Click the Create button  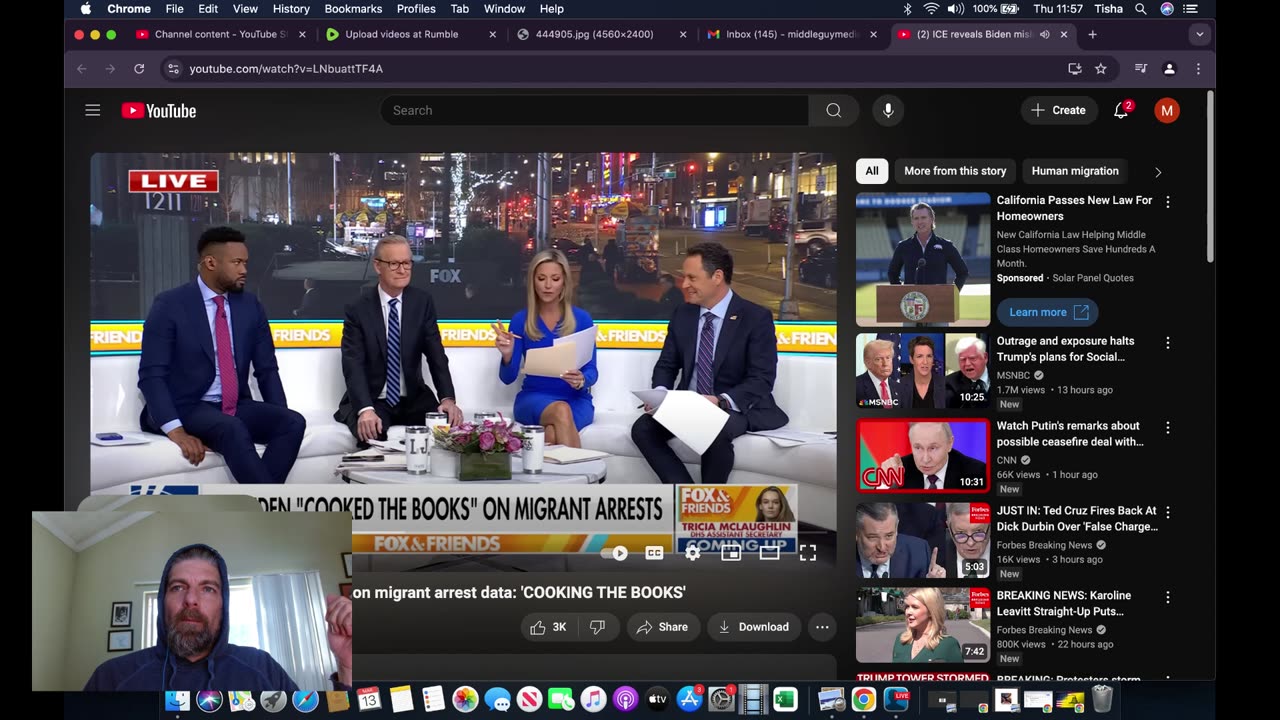[1059, 110]
